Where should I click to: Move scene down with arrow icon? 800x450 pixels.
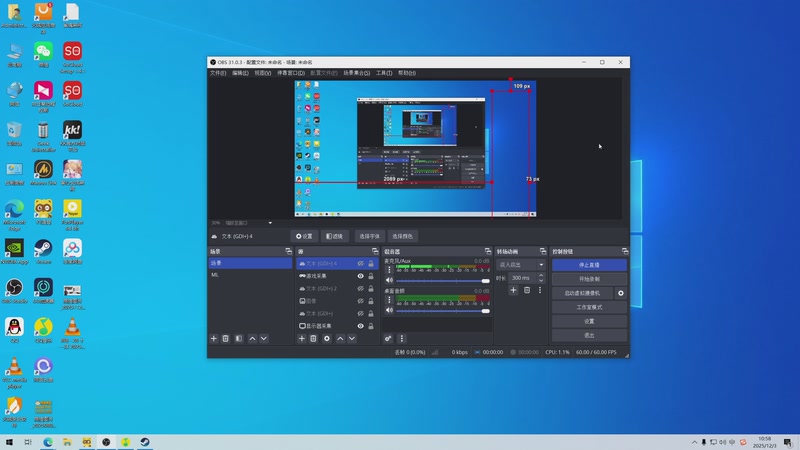[x=264, y=338]
